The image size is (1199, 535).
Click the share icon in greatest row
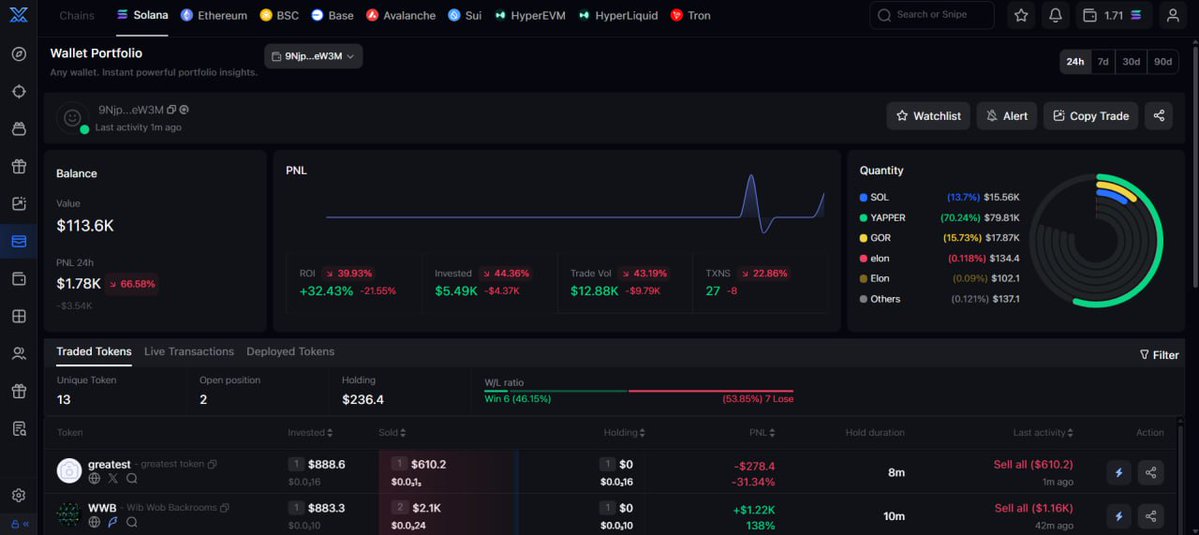pyautogui.click(x=1151, y=472)
